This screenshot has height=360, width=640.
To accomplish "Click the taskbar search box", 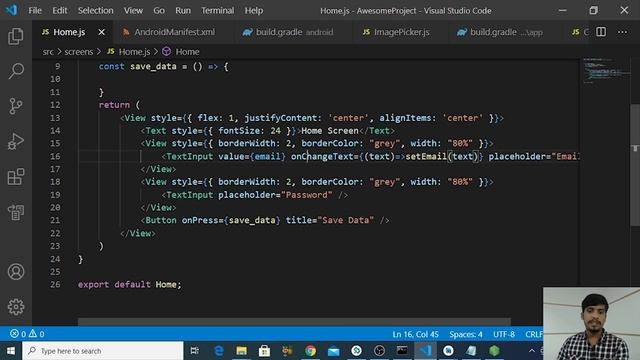I will [102, 351].
